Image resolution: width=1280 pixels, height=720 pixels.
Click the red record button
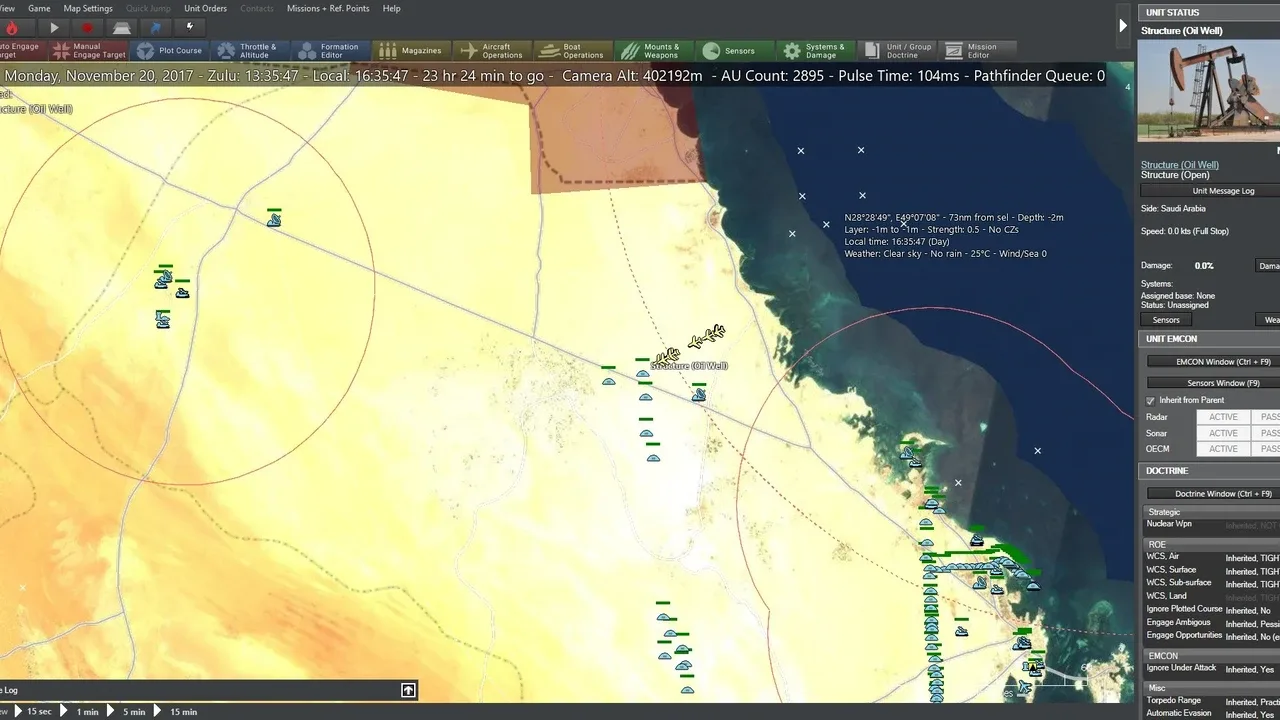tap(87, 28)
